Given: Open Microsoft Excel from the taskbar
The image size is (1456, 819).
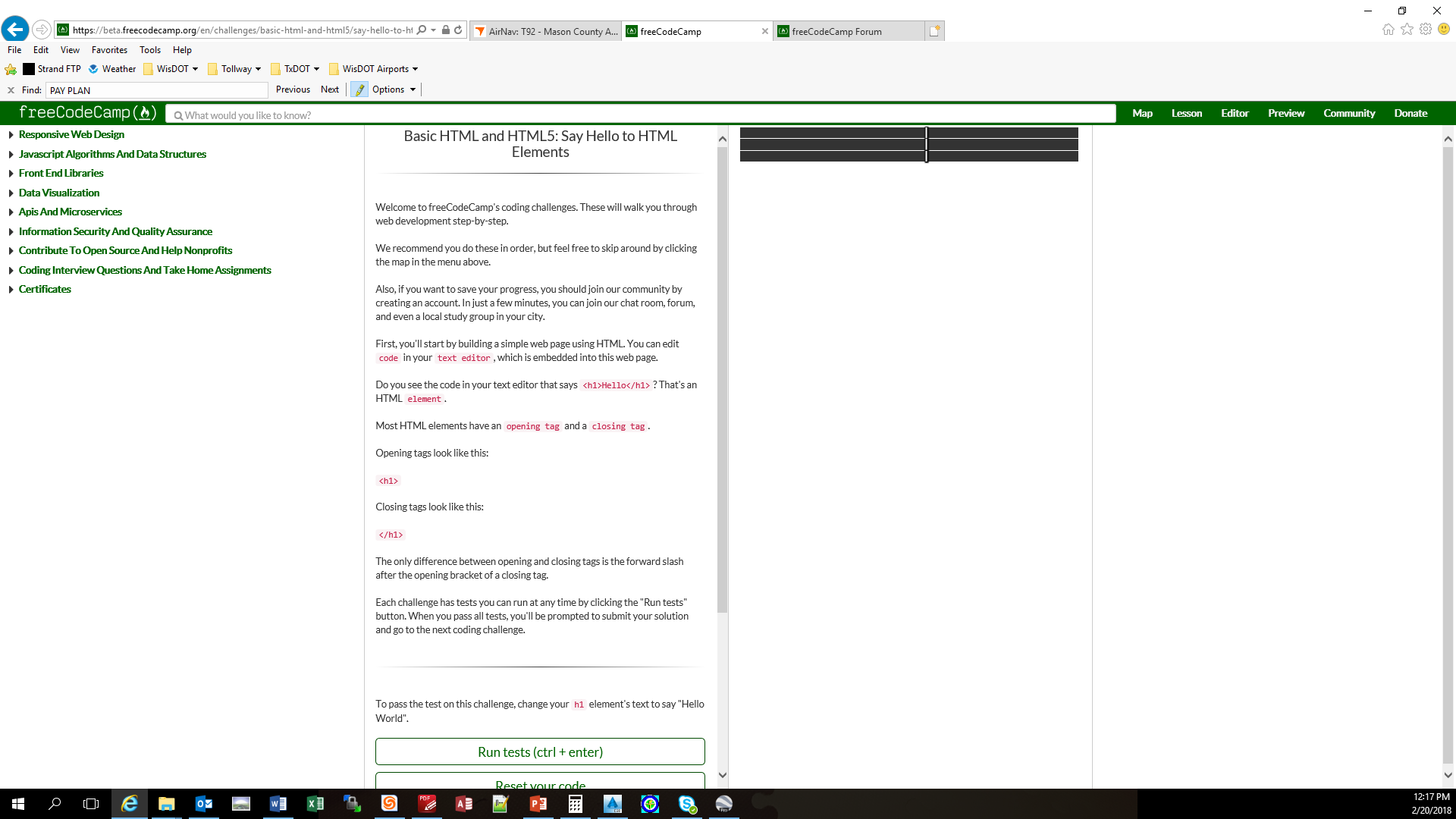Looking at the screenshot, I should [x=315, y=803].
